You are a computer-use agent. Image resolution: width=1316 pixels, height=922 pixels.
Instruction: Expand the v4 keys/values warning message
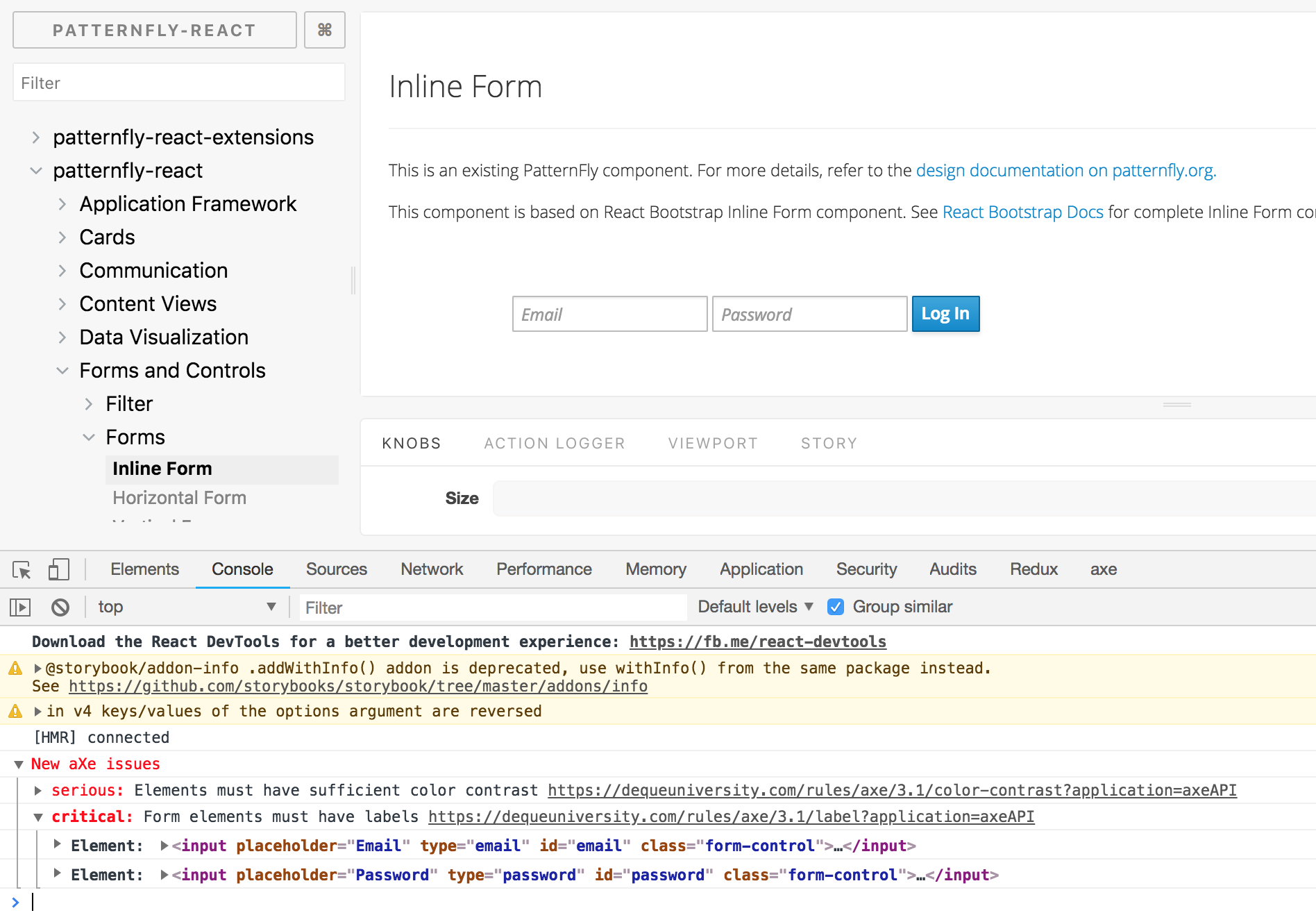38,712
